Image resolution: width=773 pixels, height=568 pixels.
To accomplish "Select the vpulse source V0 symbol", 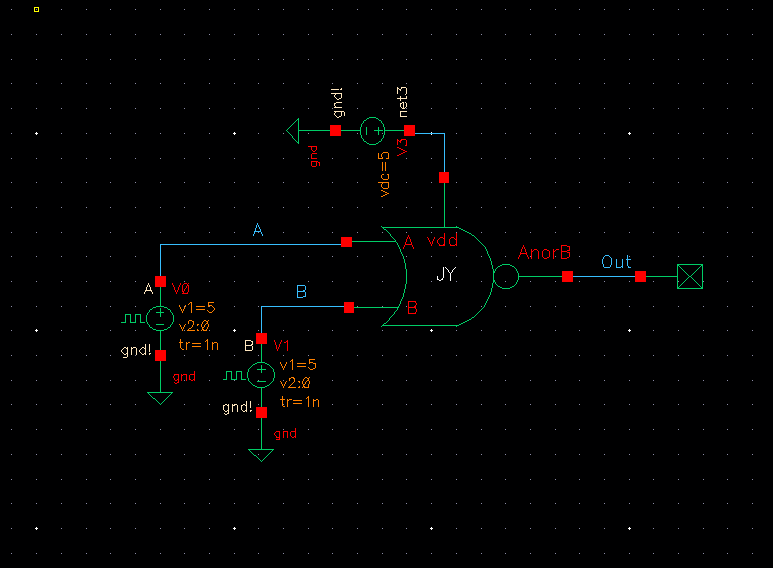I will (x=160, y=318).
